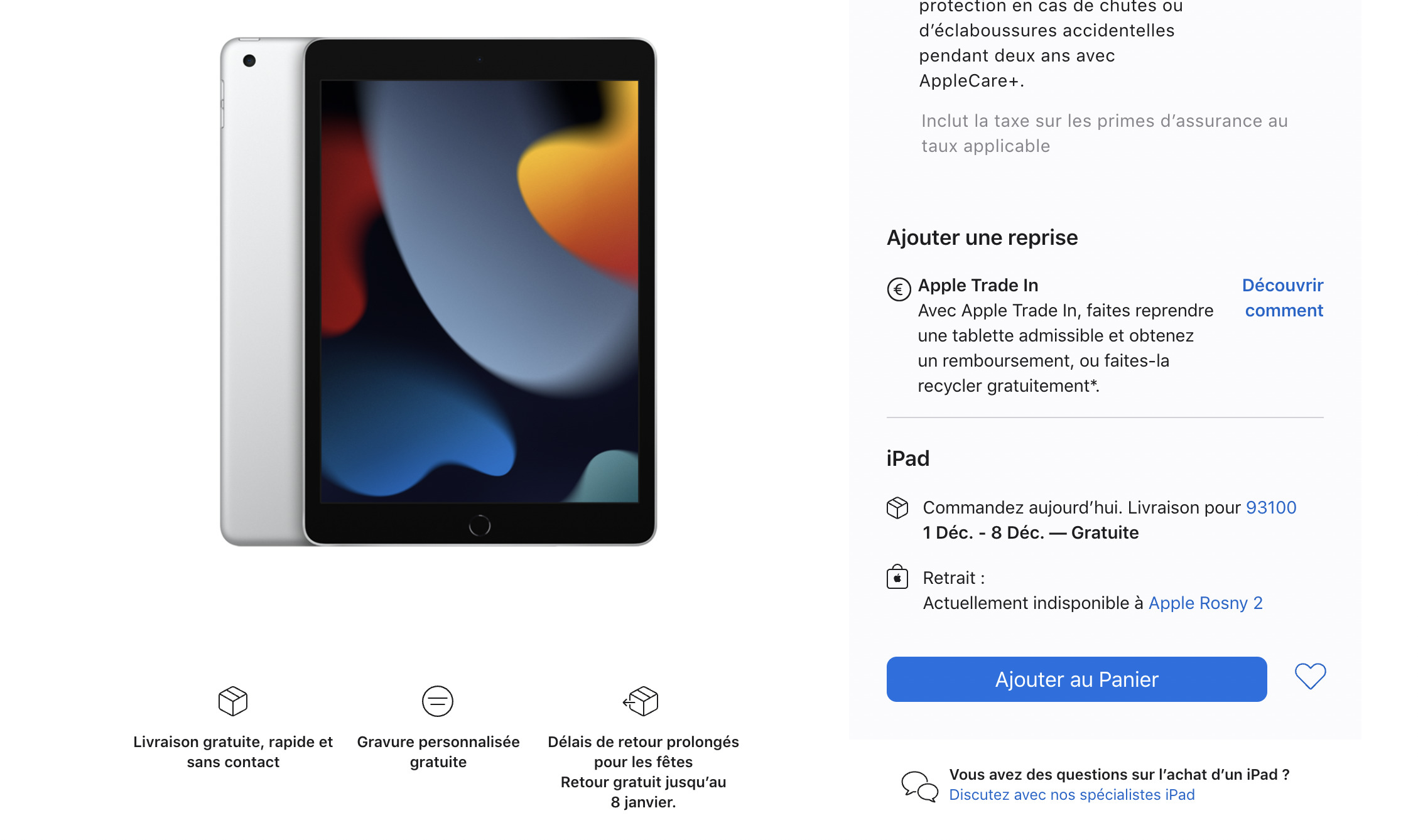Click Livraison gratuite, rapide et sans contact text
1418x840 pixels.
233,752
